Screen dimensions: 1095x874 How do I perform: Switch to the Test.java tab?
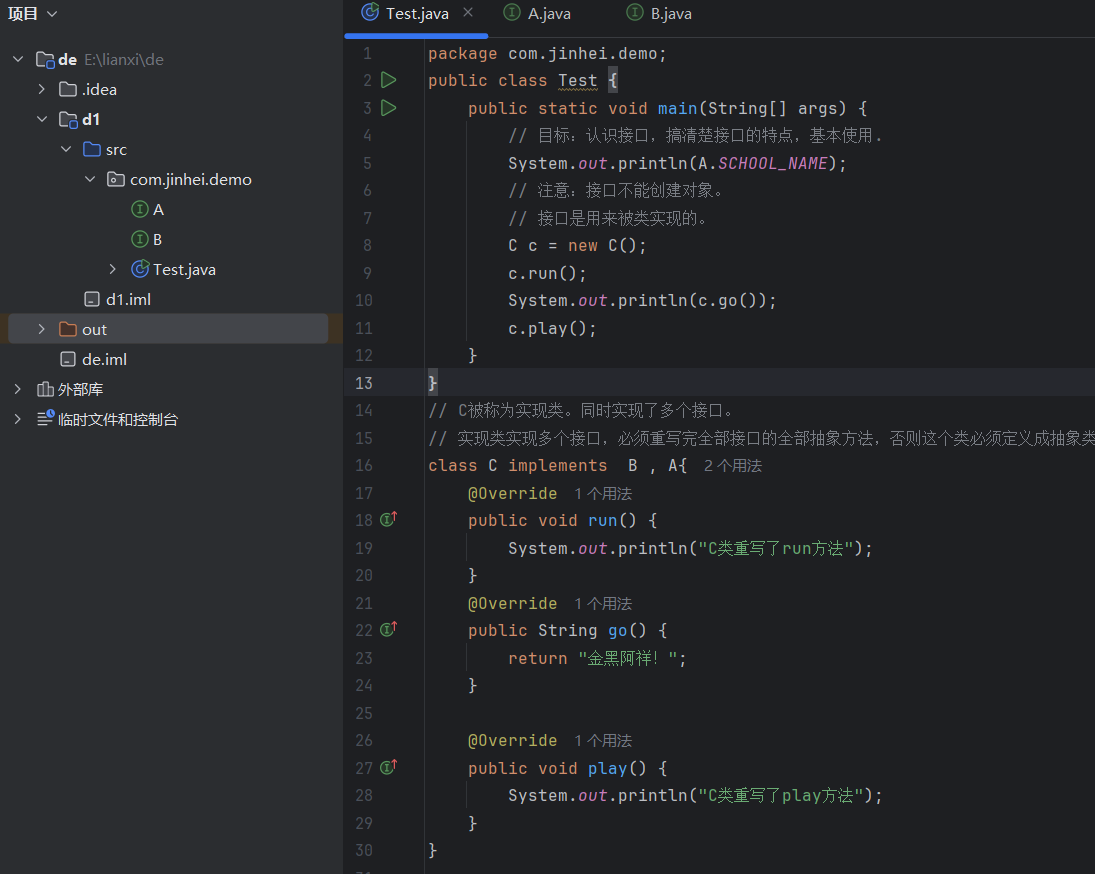pyautogui.click(x=417, y=14)
